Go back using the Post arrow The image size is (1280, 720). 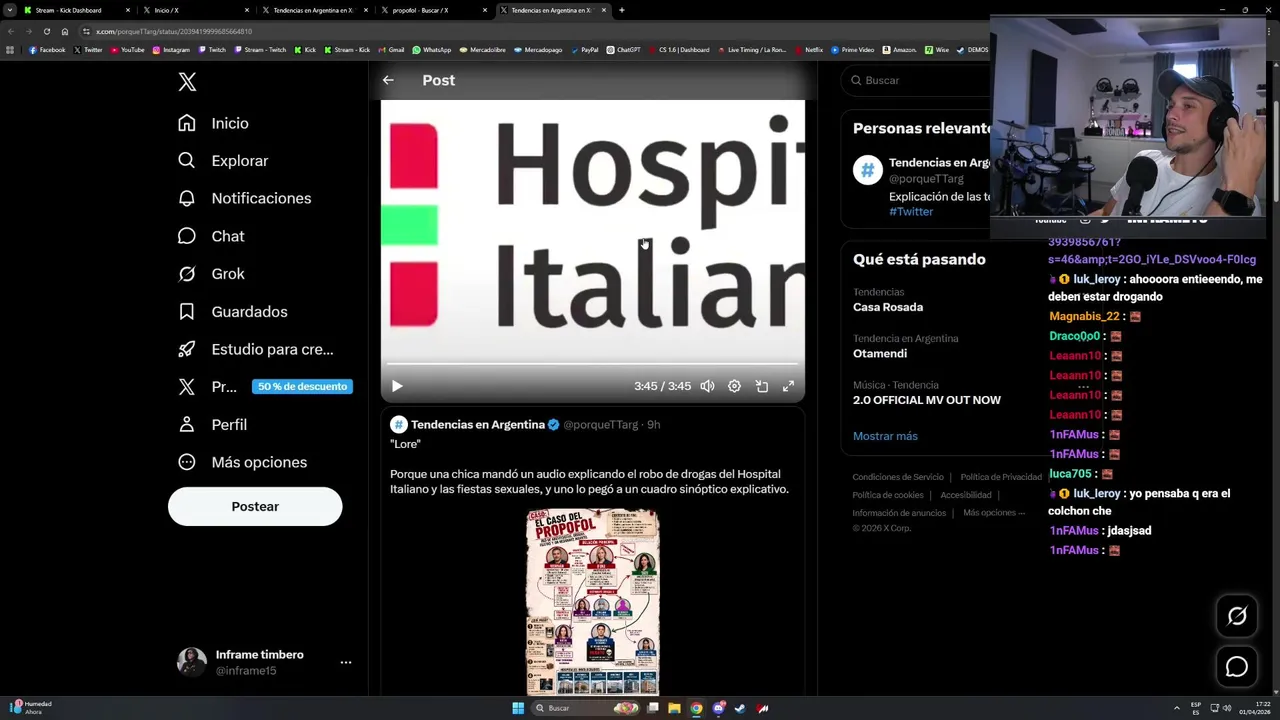pyautogui.click(x=388, y=80)
